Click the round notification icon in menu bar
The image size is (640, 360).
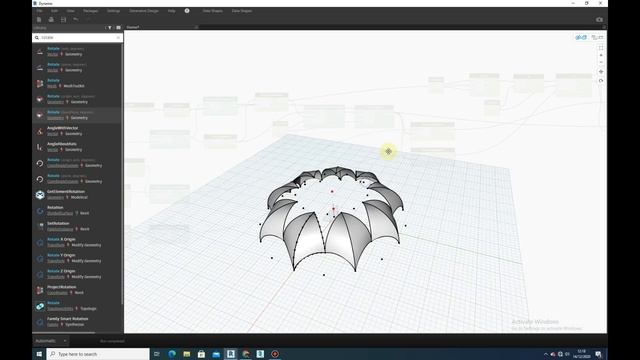187,11
